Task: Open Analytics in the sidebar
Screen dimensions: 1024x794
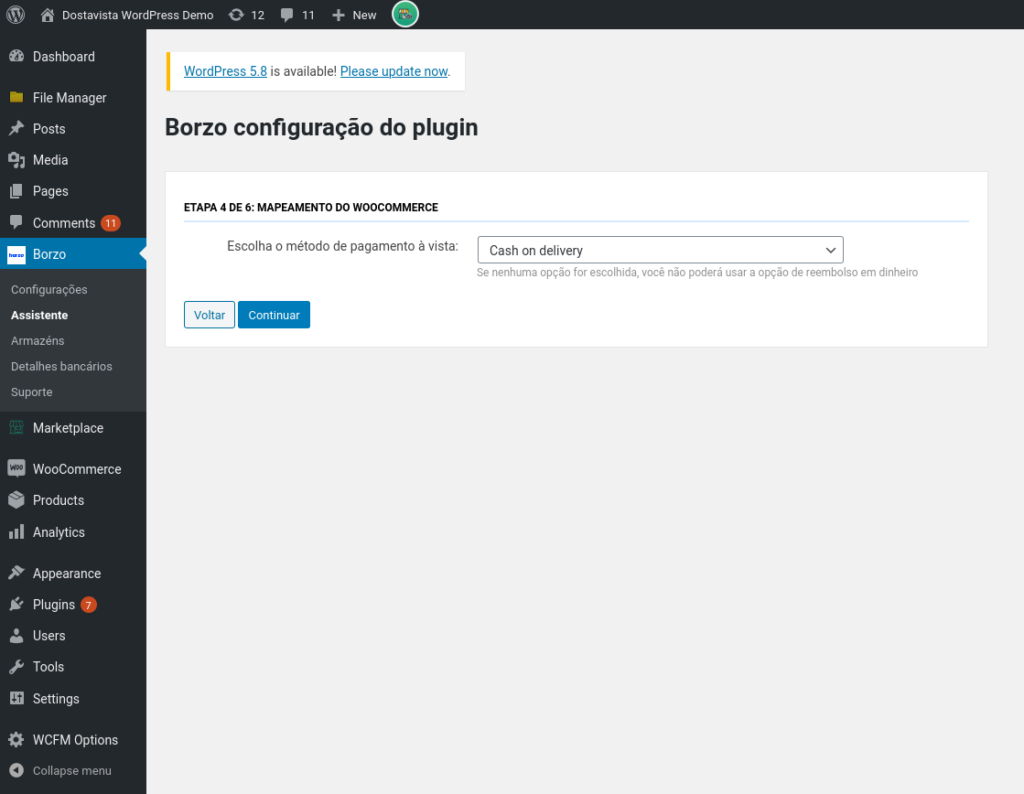Action: coord(59,532)
